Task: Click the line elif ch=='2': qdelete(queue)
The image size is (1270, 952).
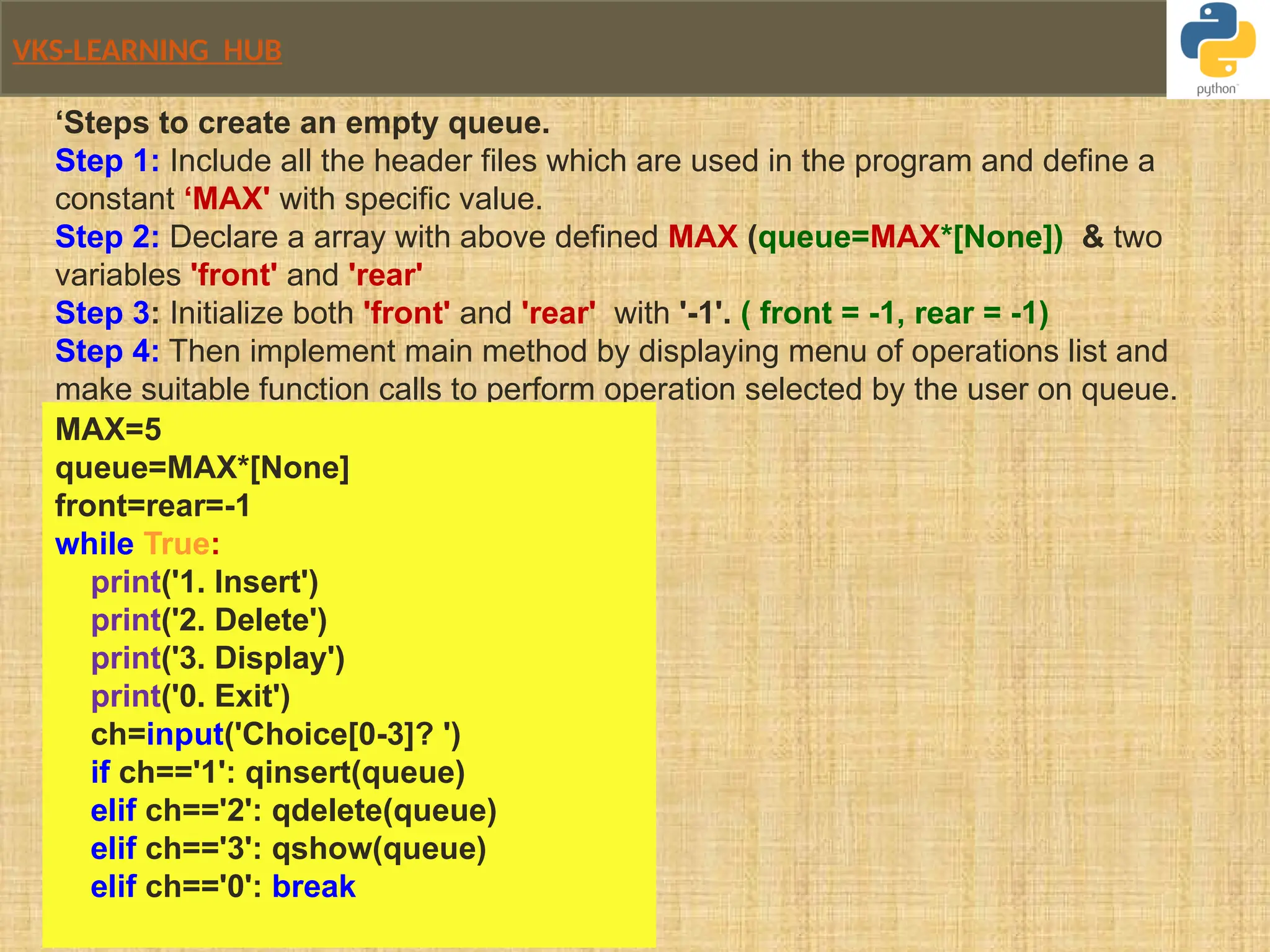Action: point(294,811)
